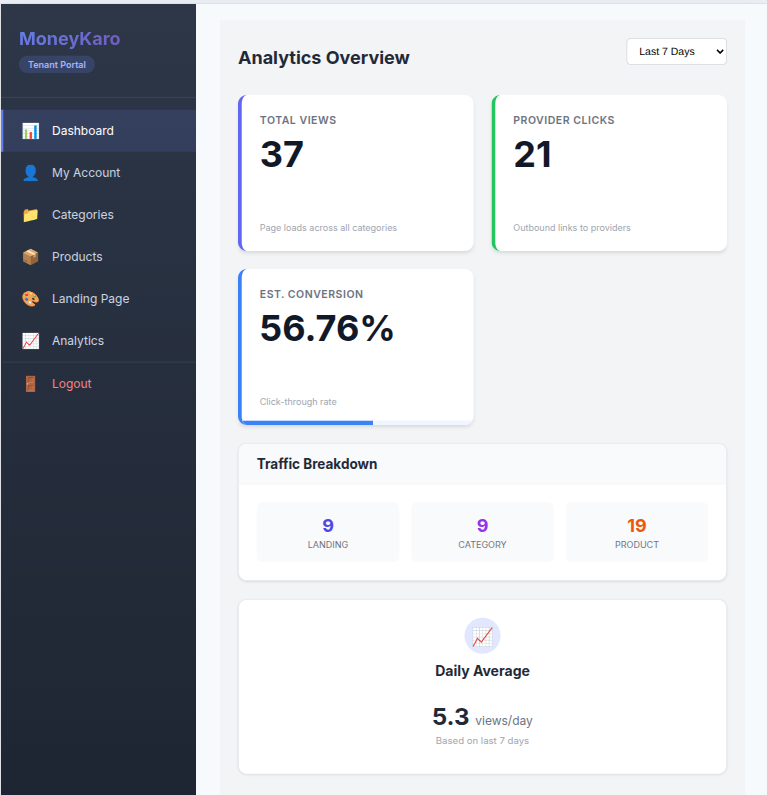Click the Tenant Portal badge

click(x=57, y=65)
